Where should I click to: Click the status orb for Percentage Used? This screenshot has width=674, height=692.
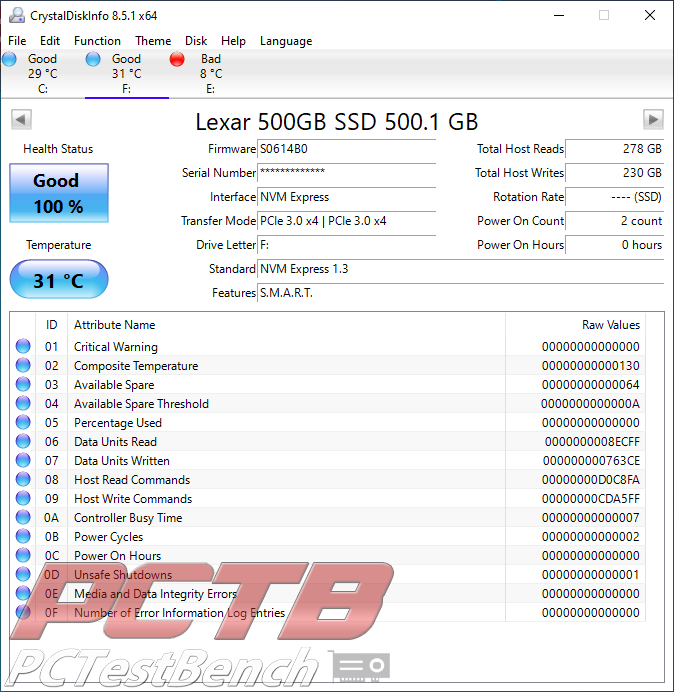pyautogui.click(x=23, y=422)
